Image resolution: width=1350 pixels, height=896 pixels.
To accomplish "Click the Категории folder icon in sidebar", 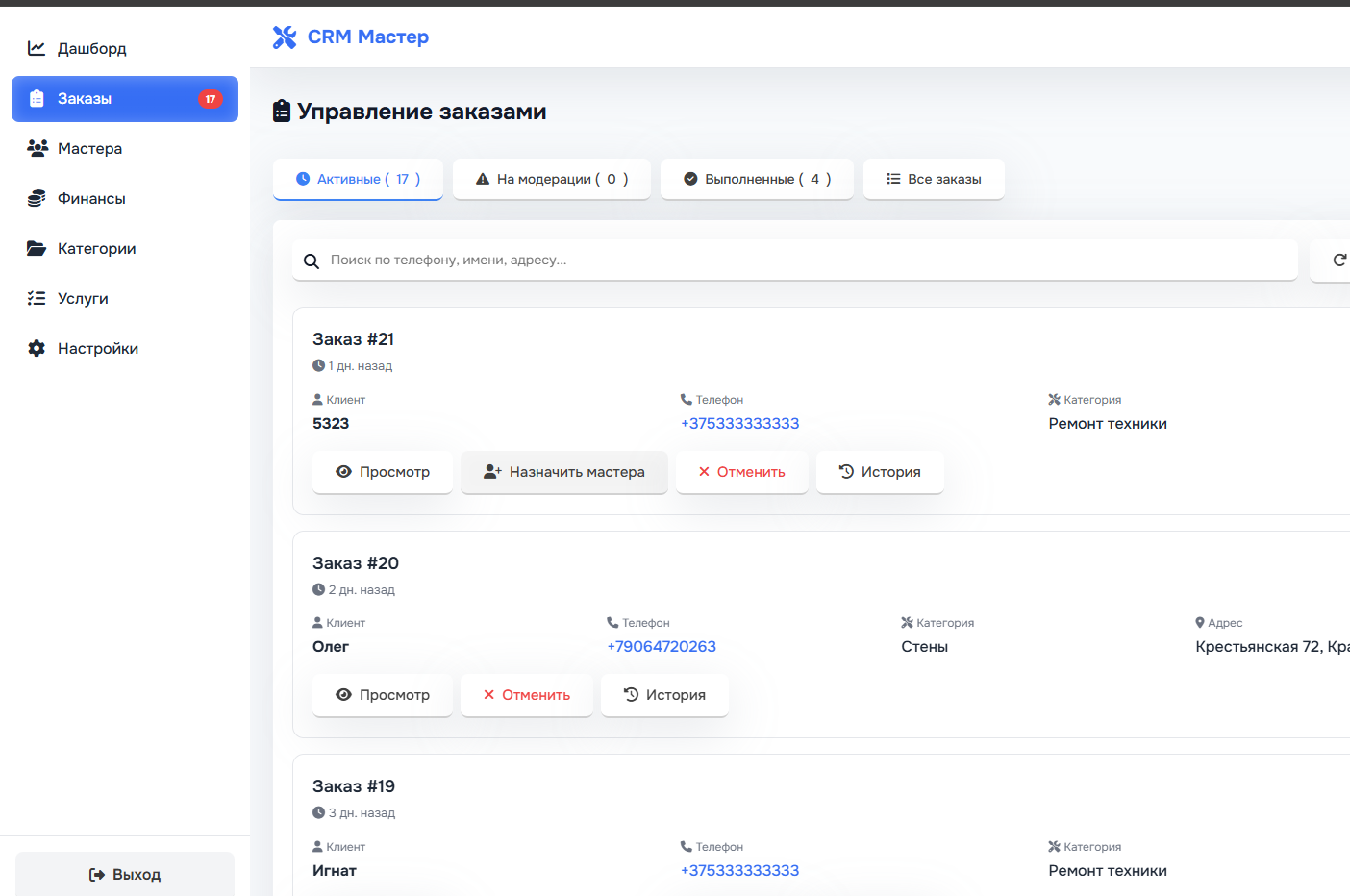I will 37,248.
